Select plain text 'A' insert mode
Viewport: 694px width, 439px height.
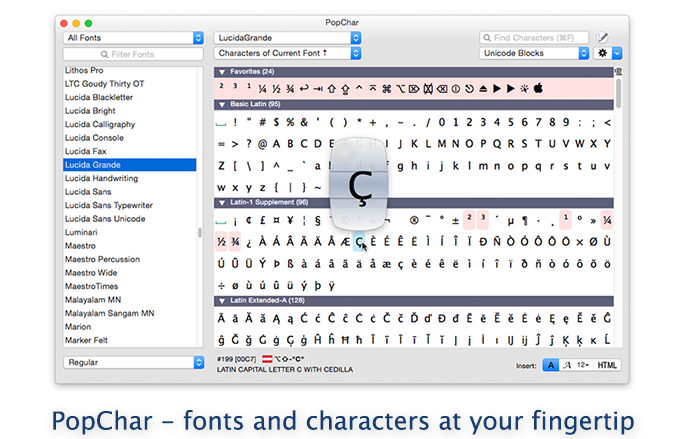(x=550, y=365)
